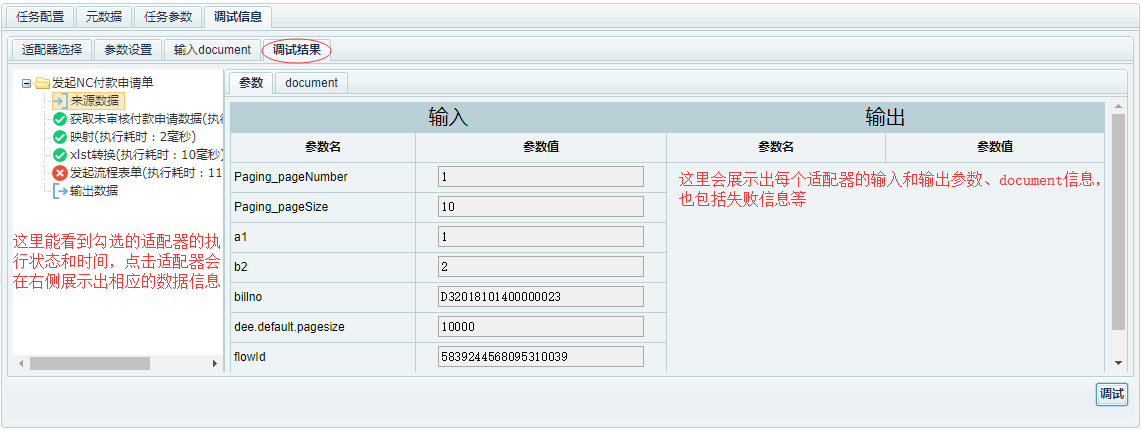Click green check icon beside xlst转换
Viewport: 1141px width, 431px height.
click(x=60, y=155)
